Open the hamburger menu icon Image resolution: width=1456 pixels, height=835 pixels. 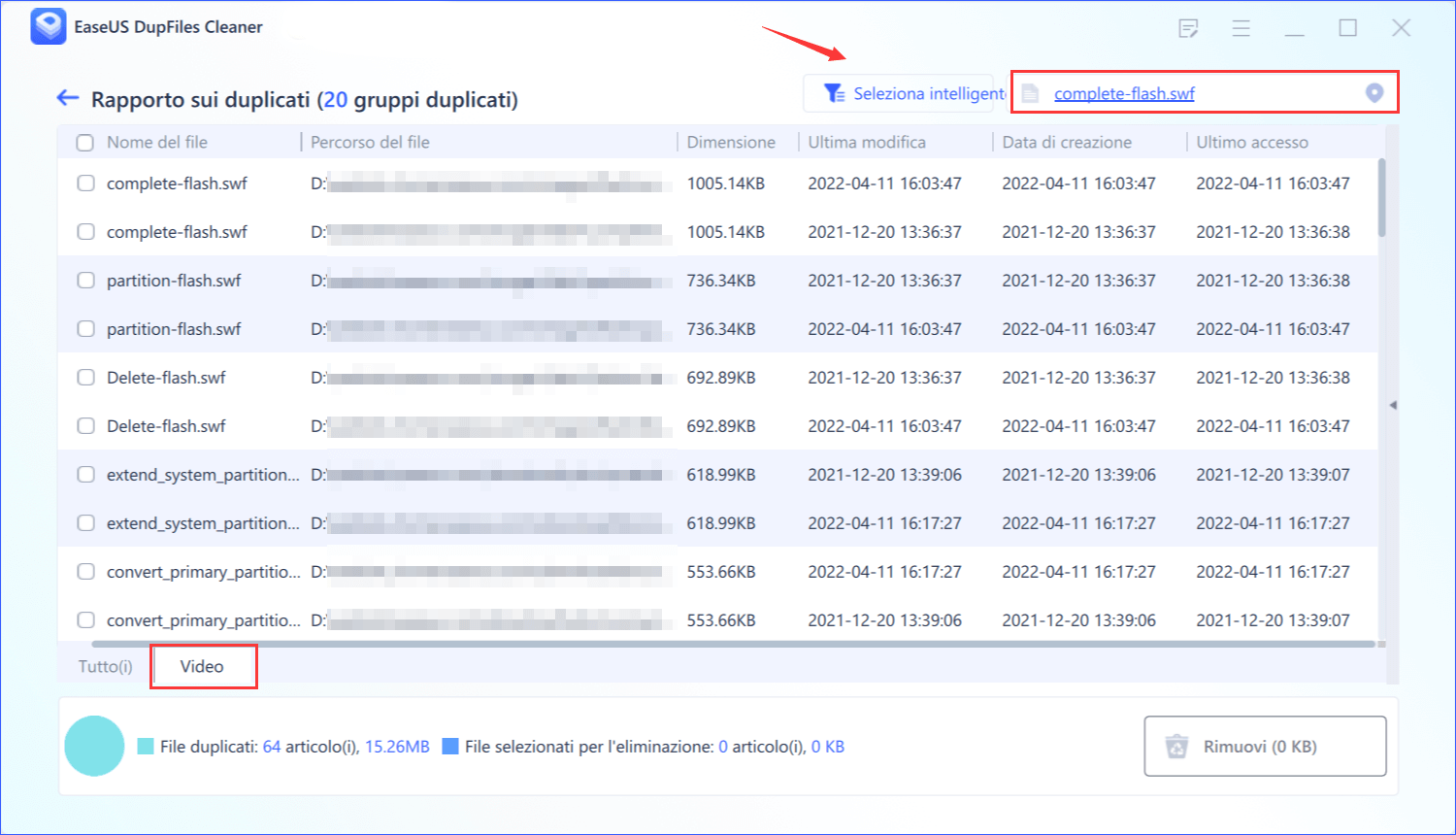1241,29
